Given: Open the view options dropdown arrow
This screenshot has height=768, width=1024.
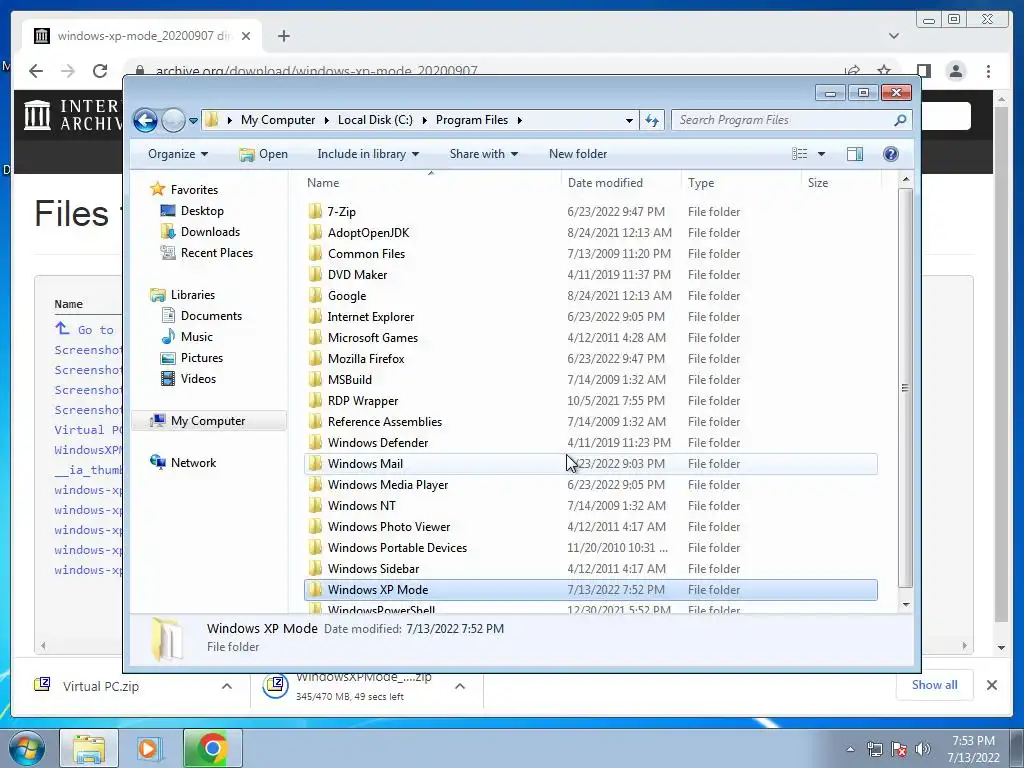Looking at the screenshot, I should click(822, 154).
